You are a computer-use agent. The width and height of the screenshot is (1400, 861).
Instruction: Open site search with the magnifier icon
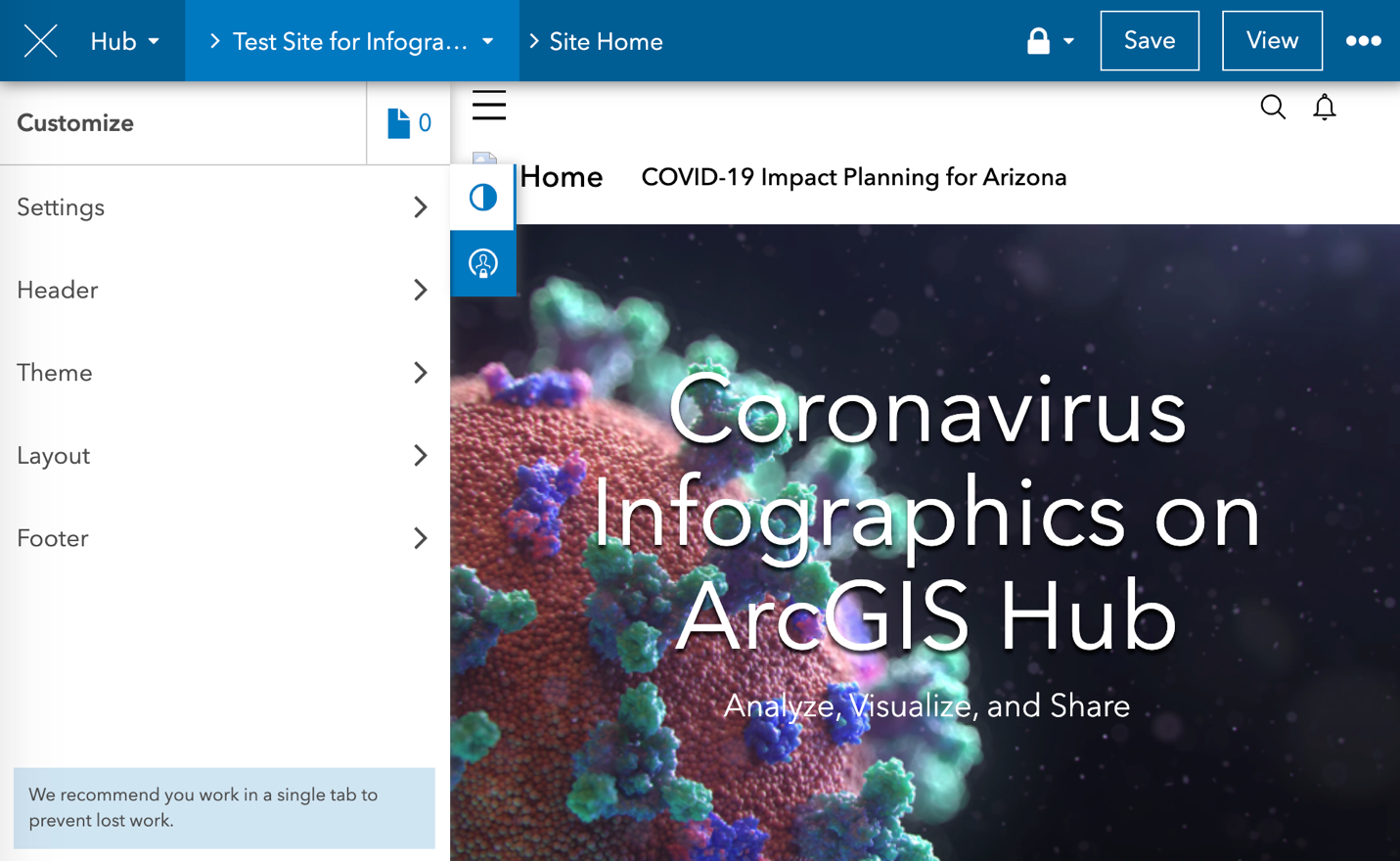(x=1273, y=107)
